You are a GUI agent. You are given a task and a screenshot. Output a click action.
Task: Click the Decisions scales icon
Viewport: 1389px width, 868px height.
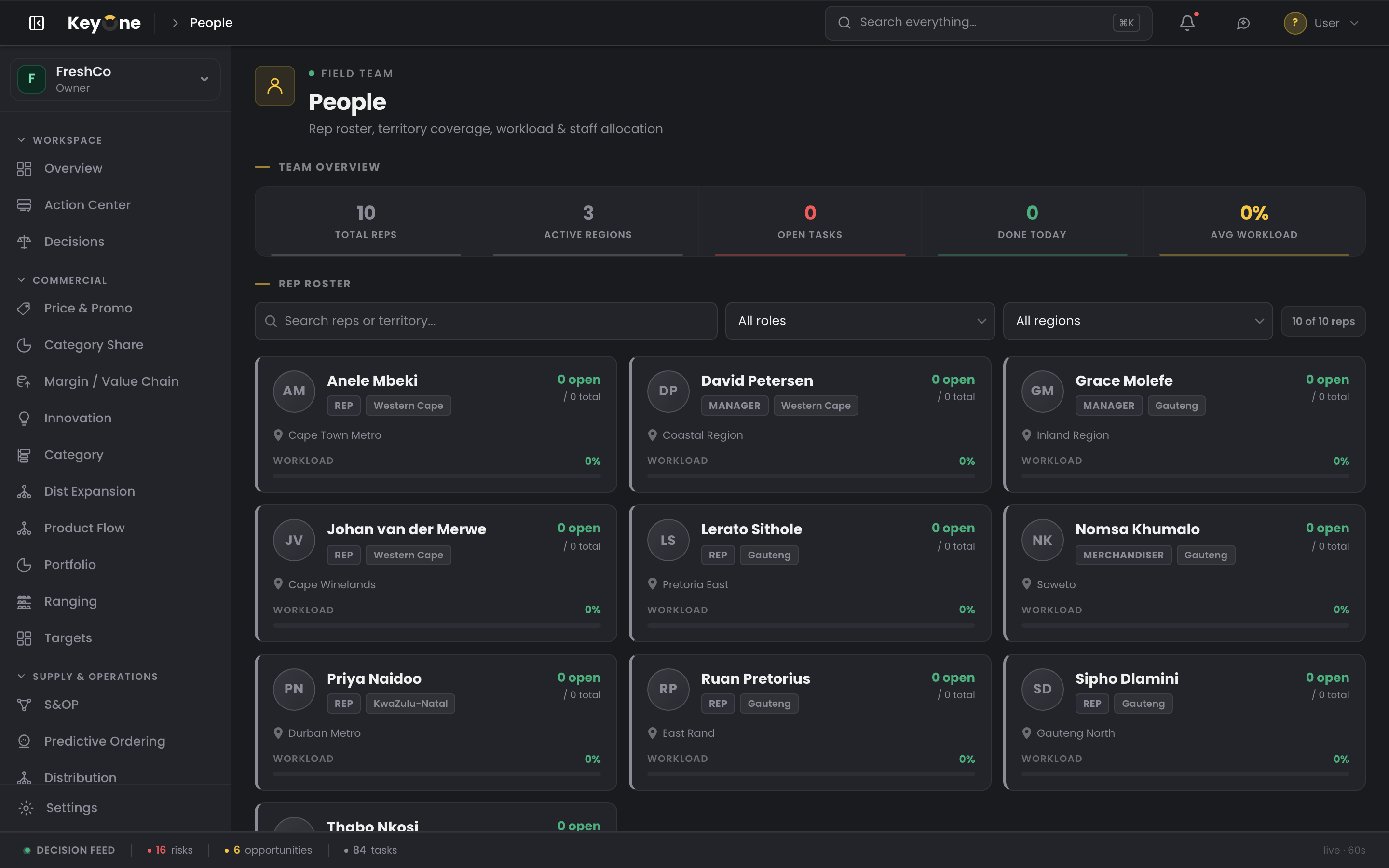[24, 242]
